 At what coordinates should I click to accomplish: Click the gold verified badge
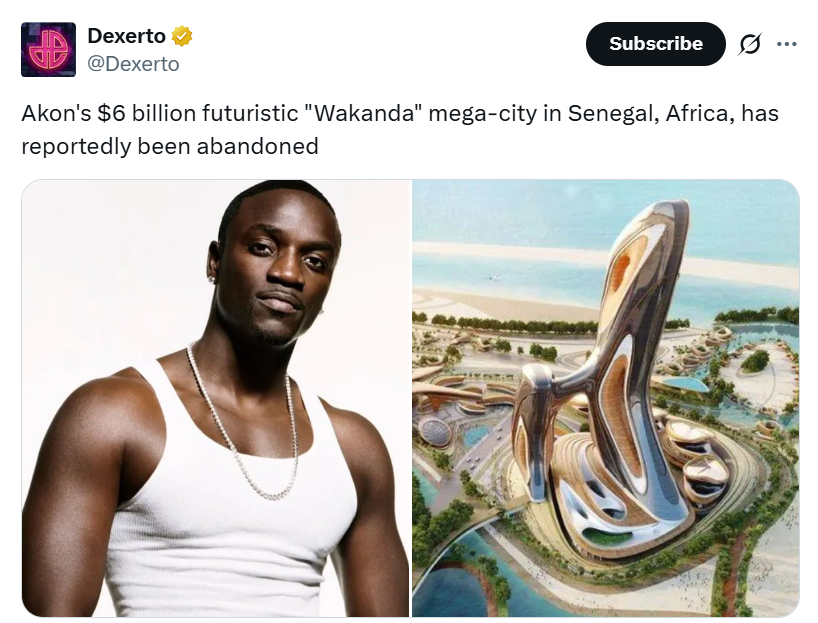point(182,36)
